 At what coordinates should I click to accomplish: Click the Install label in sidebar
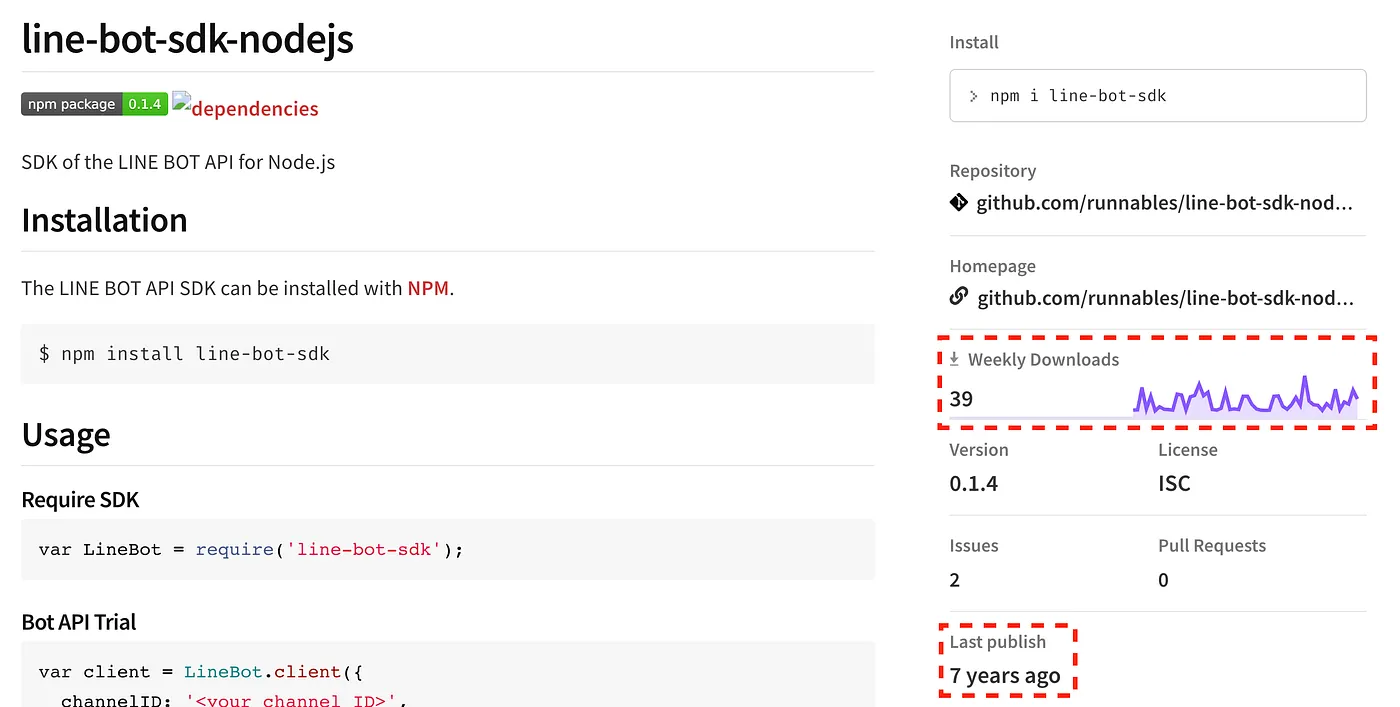click(x=974, y=42)
